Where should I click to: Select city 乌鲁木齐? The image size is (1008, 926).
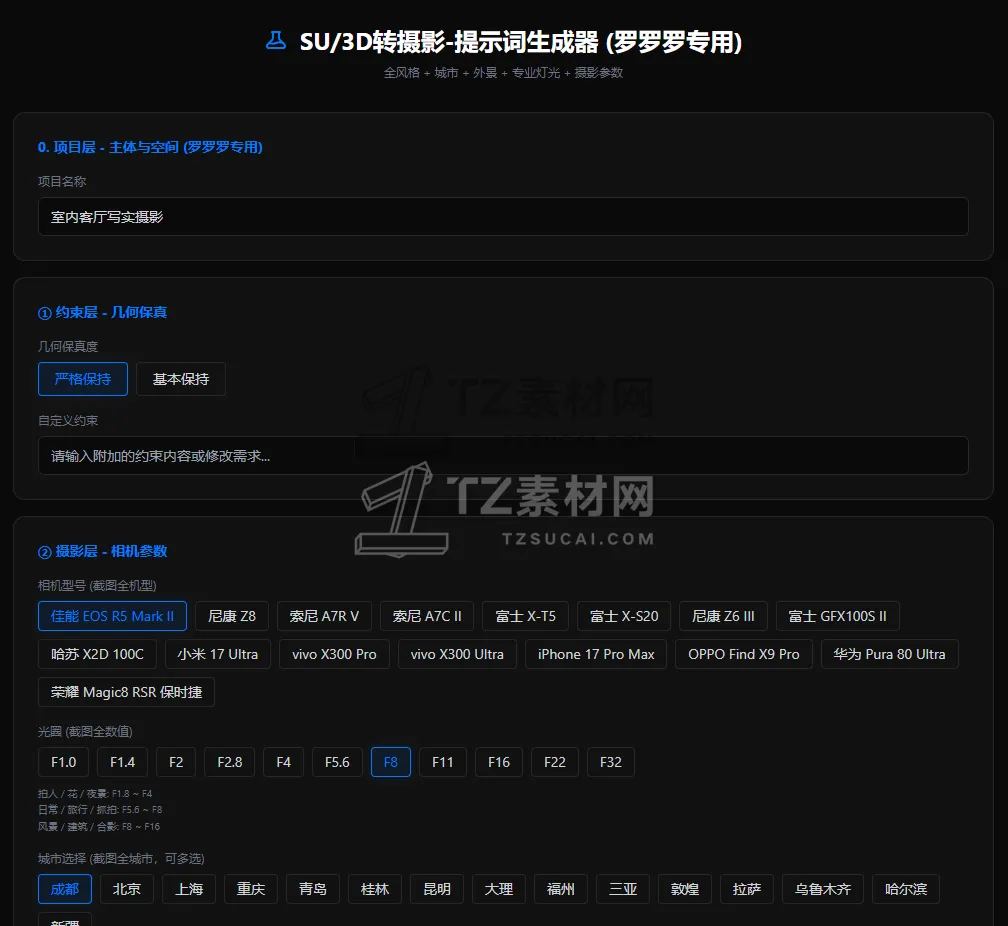[823, 889]
